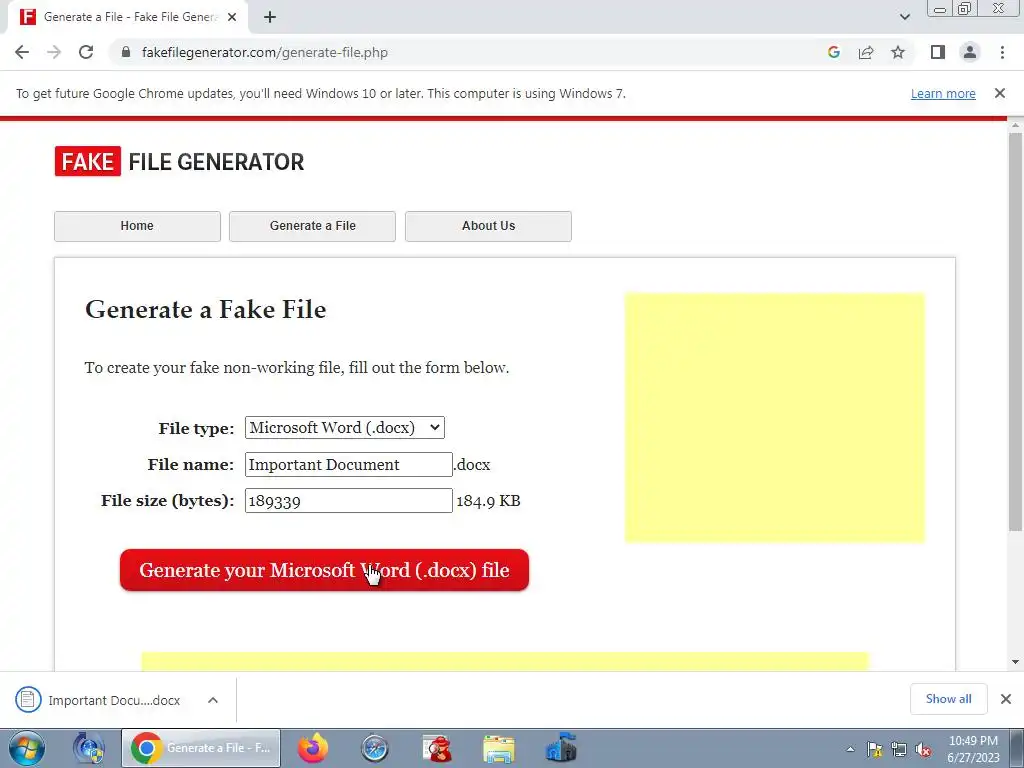This screenshot has width=1024, height=768.
Task: Click the network tray icon
Action: coord(899,749)
